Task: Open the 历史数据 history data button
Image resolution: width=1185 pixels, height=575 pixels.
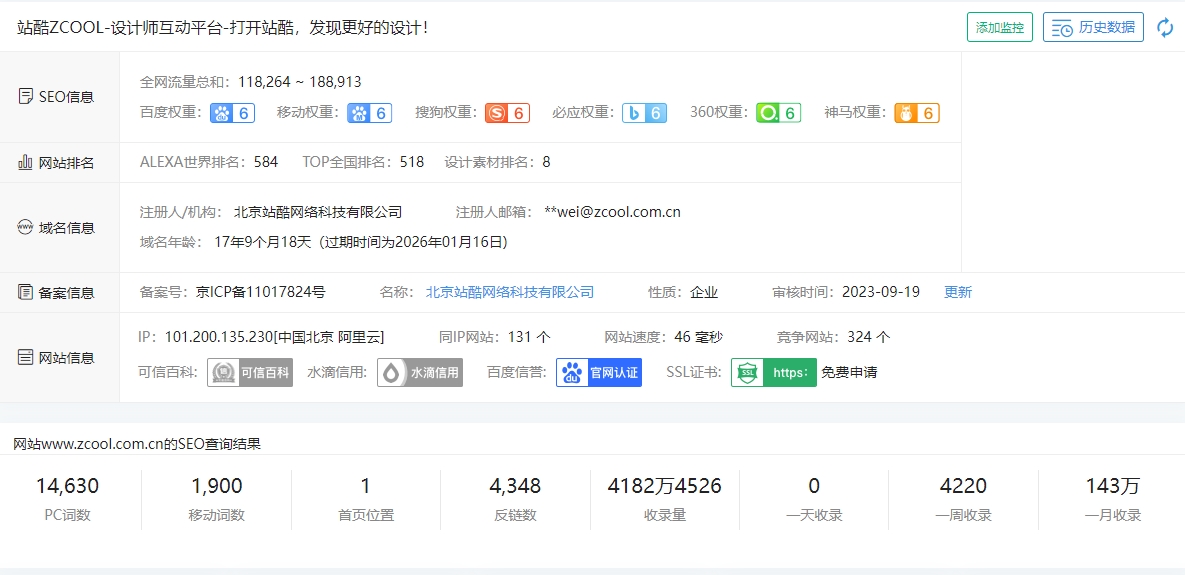Action: pyautogui.click(x=1093, y=28)
